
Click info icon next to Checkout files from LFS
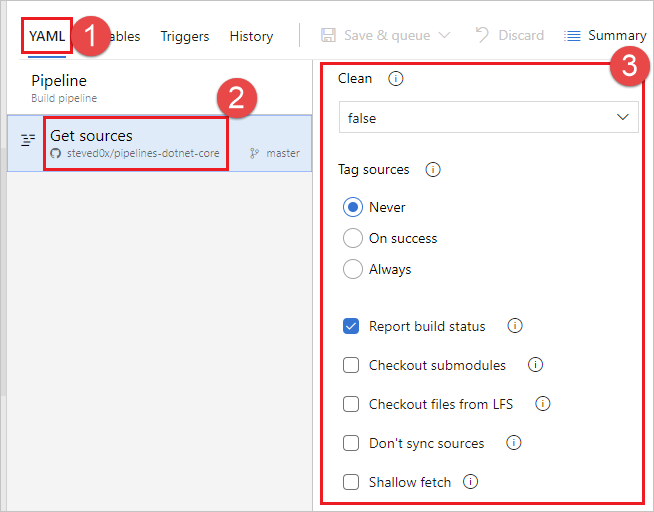point(543,404)
